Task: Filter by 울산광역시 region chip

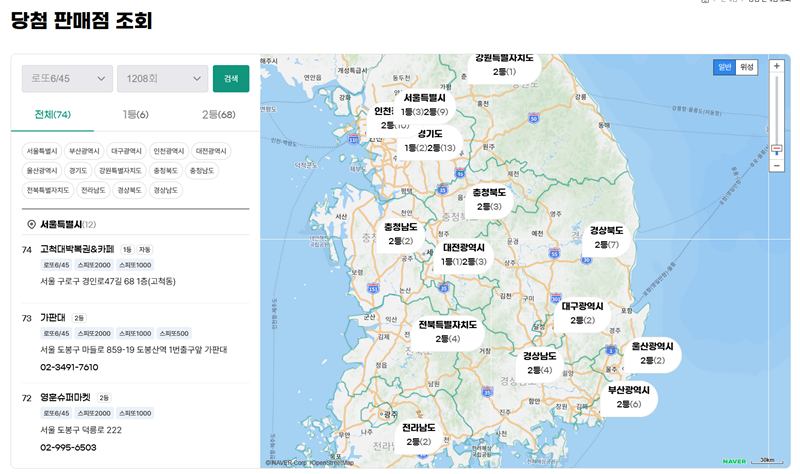Action: (42, 170)
